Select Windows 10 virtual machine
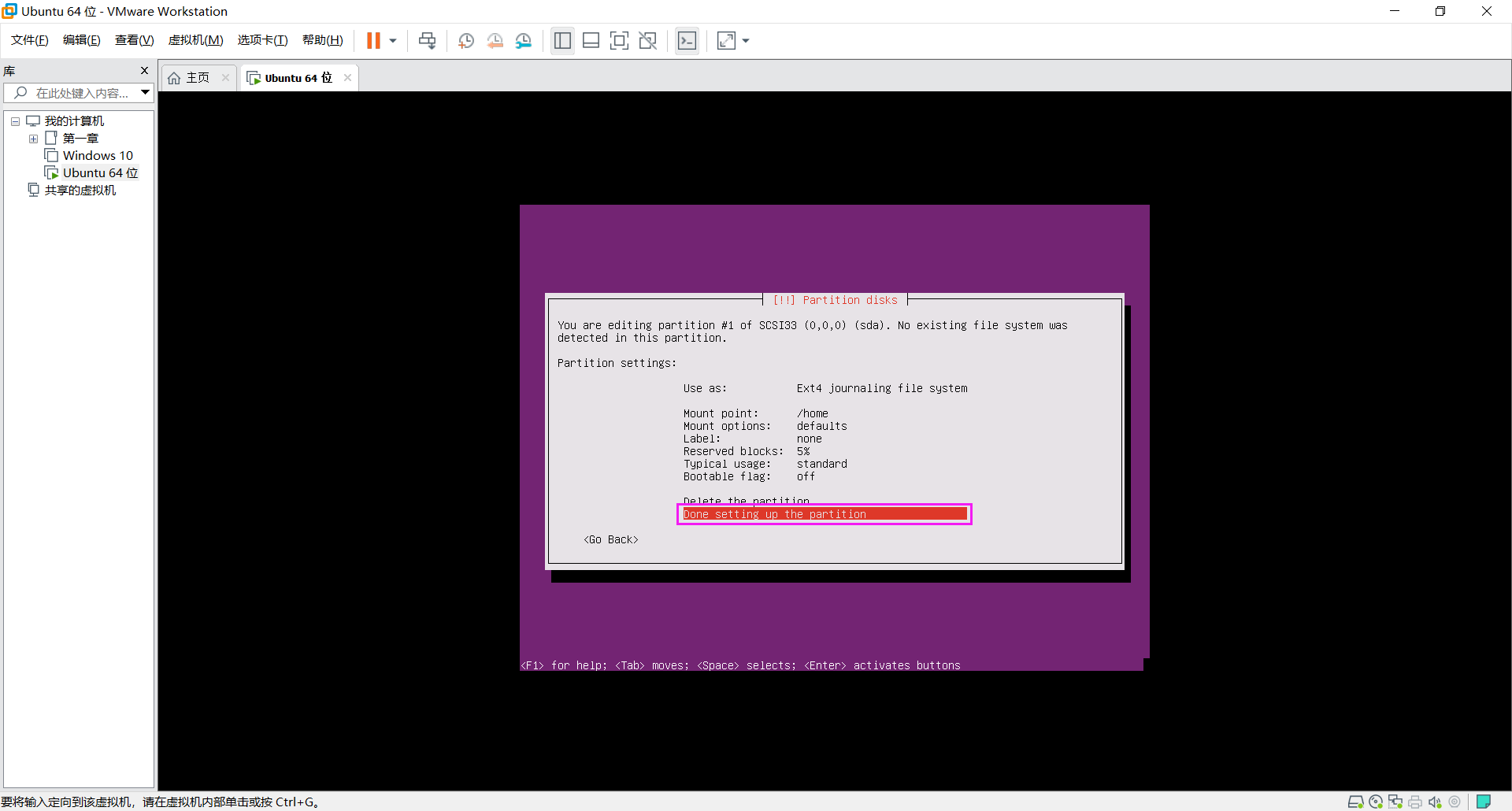This screenshot has height=811, width=1512. click(x=98, y=156)
